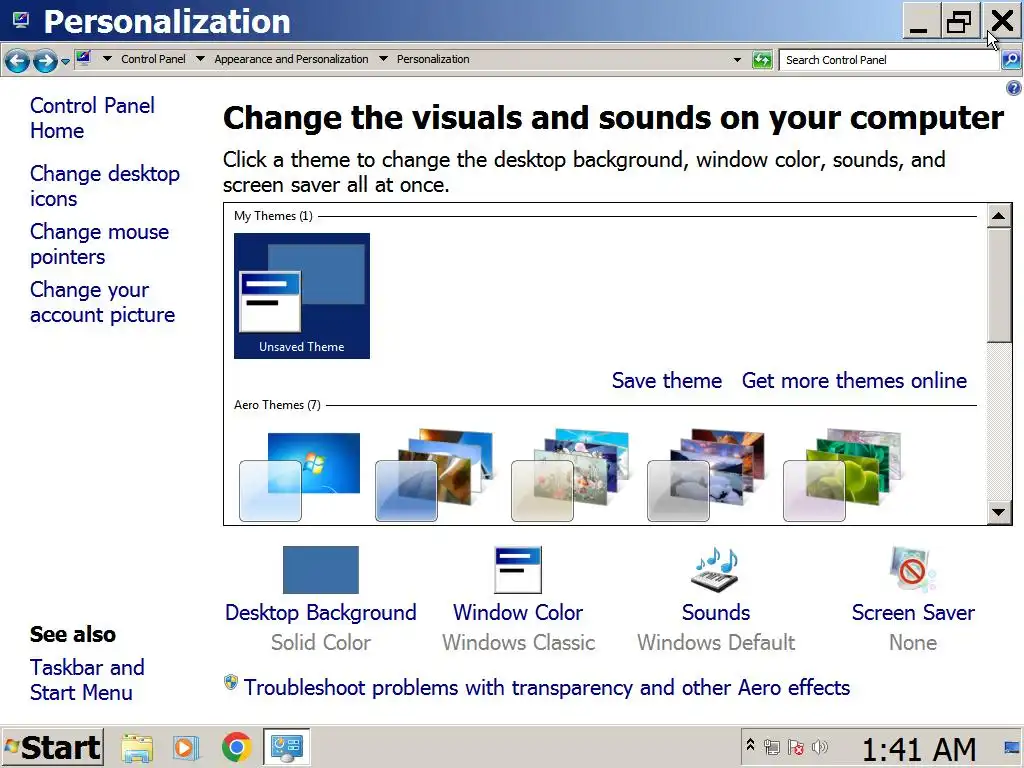Open the recent pages dropdown arrow
Viewport: 1024px width, 768px height.
click(x=65, y=61)
